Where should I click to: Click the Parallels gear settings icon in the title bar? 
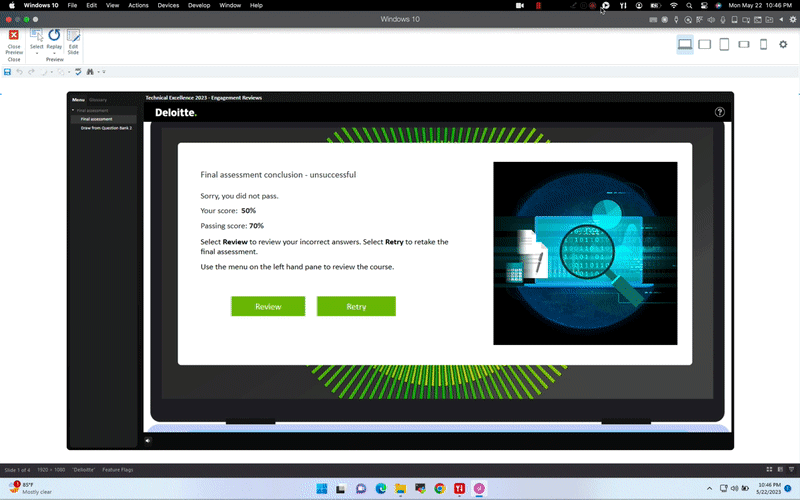click(793, 19)
